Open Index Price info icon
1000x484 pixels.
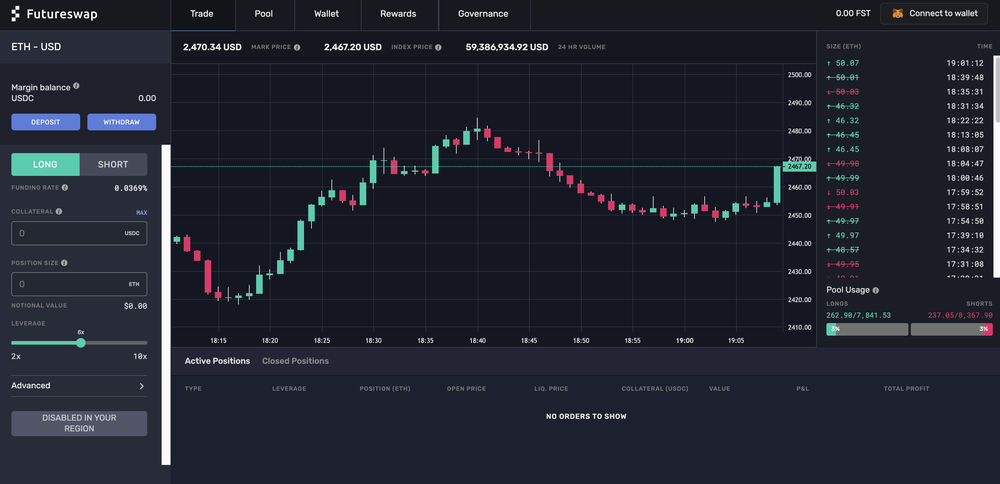click(x=438, y=47)
